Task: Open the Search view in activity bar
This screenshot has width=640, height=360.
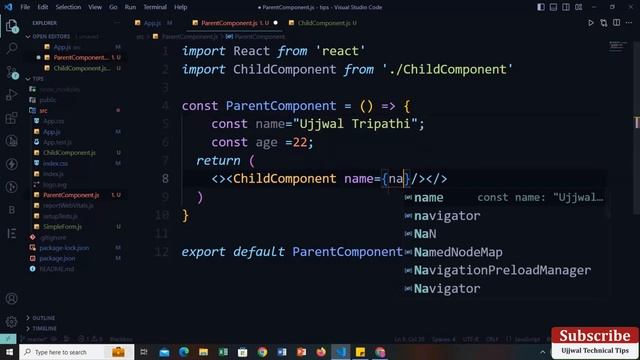Action: pyautogui.click(x=11, y=48)
